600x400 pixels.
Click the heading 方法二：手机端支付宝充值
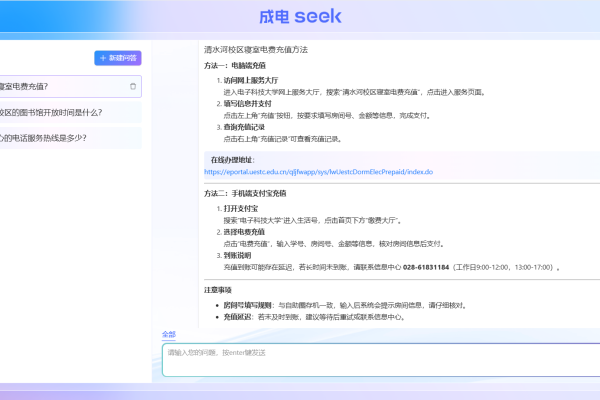pyautogui.click(x=245, y=193)
